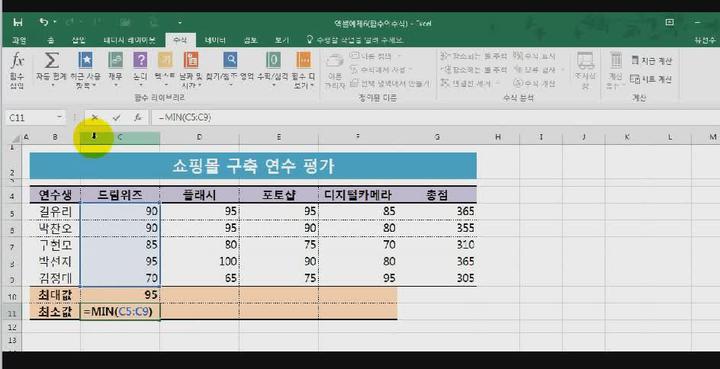Viewport: 720px width, 369px height.
Task: Open the Undo history dropdown arrow
Action: (x=55, y=22)
